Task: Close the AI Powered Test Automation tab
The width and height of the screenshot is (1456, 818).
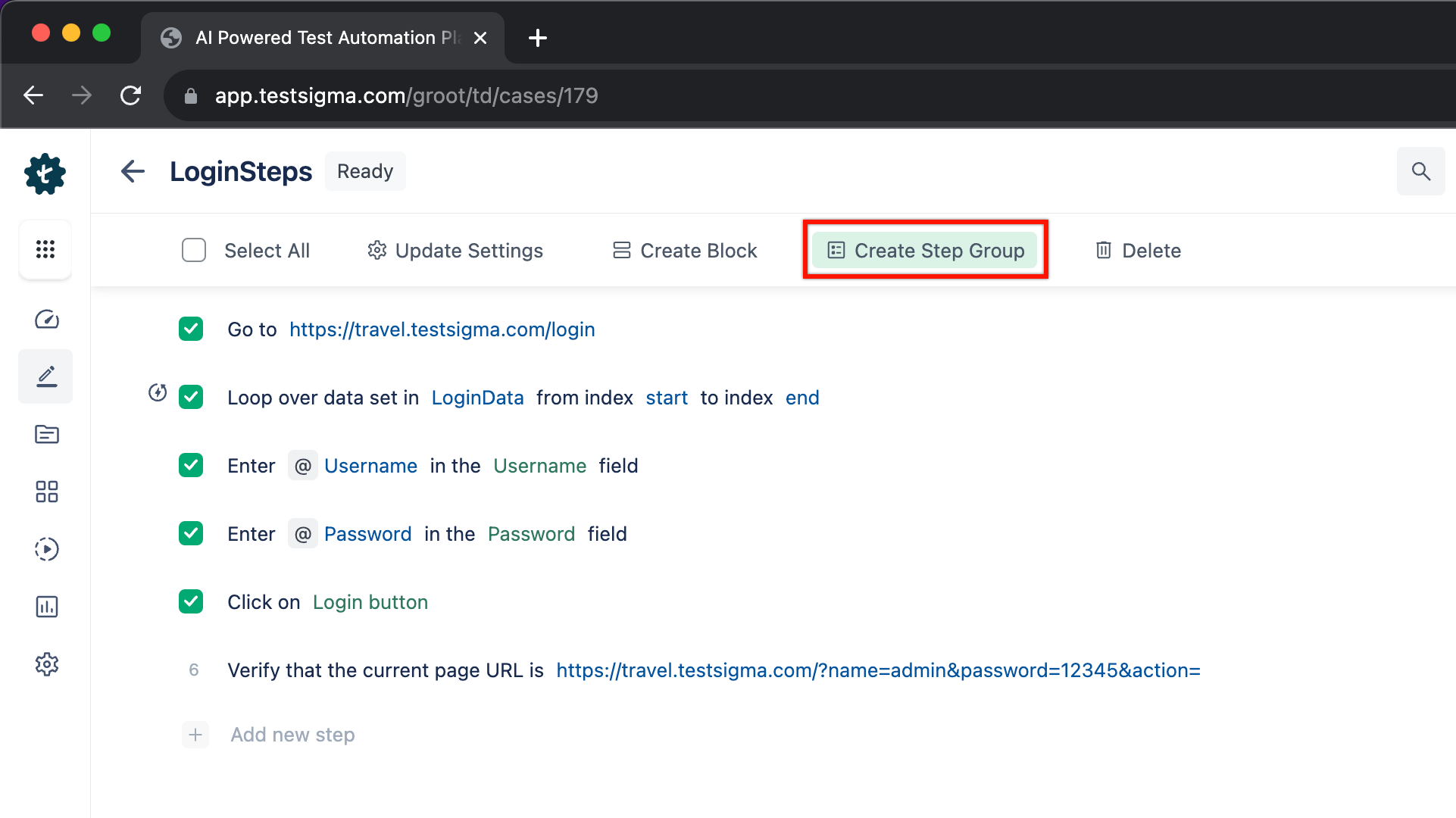Action: (480, 38)
